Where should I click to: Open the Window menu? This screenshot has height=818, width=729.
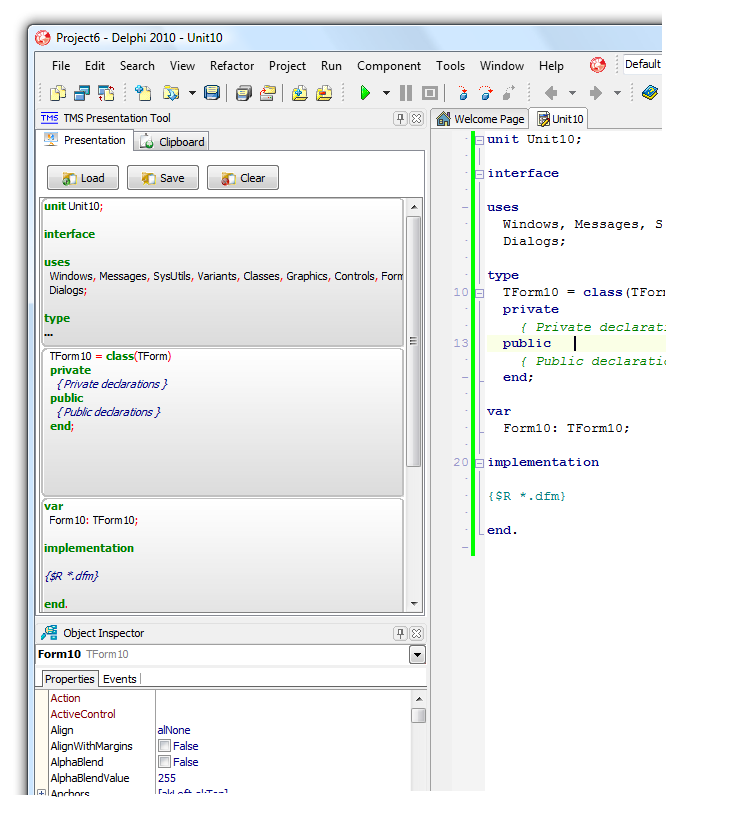pyautogui.click(x=501, y=66)
